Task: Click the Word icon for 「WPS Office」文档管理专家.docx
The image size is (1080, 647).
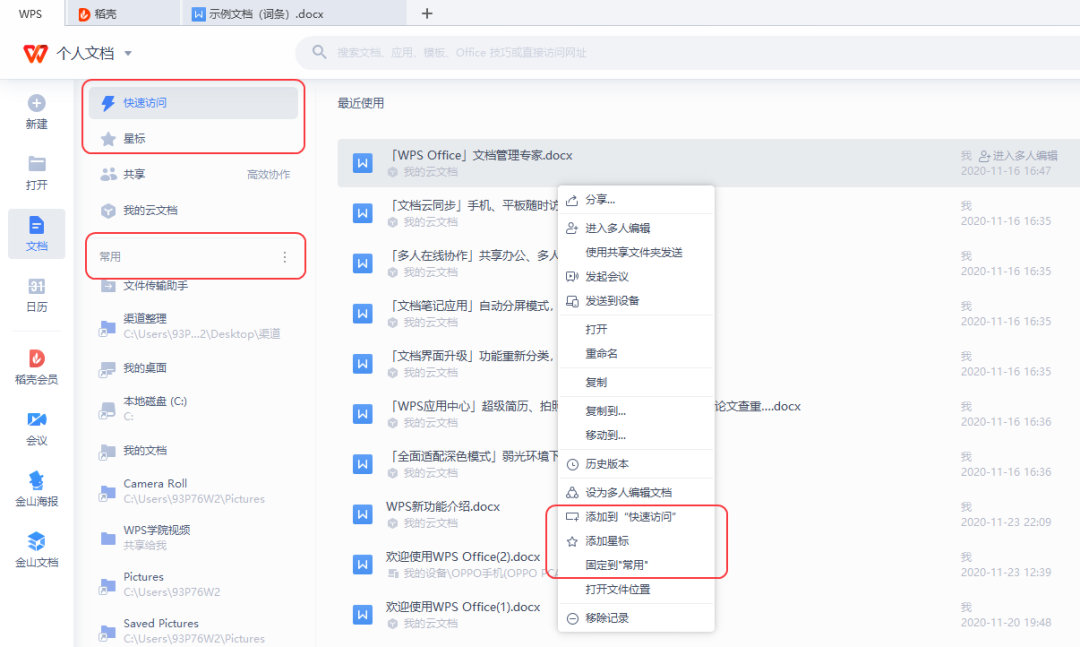Action: point(362,163)
